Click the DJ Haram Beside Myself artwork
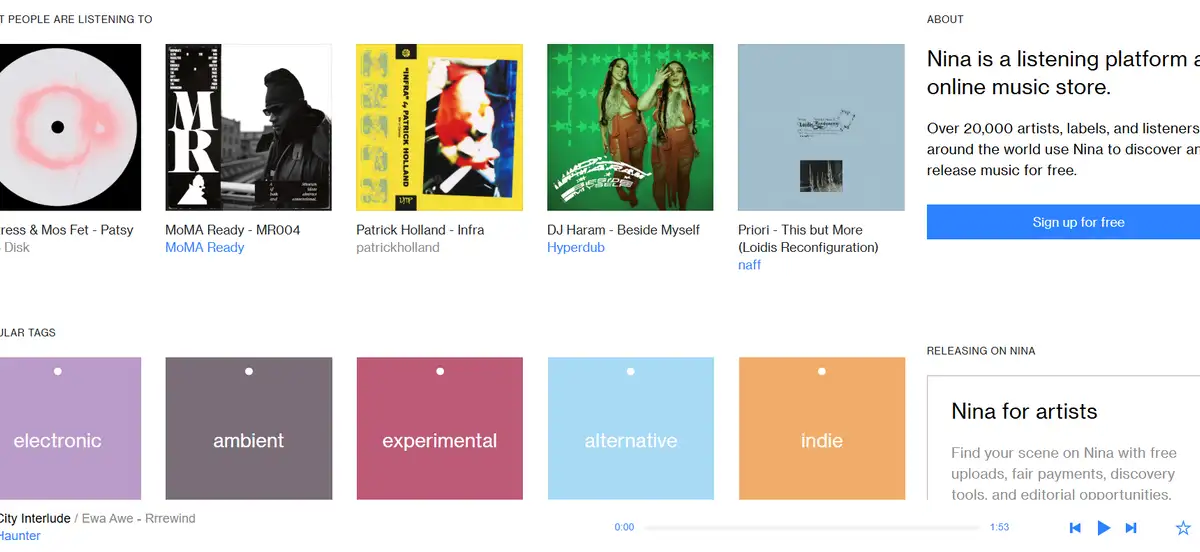This screenshot has width=1200, height=552. click(630, 127)
